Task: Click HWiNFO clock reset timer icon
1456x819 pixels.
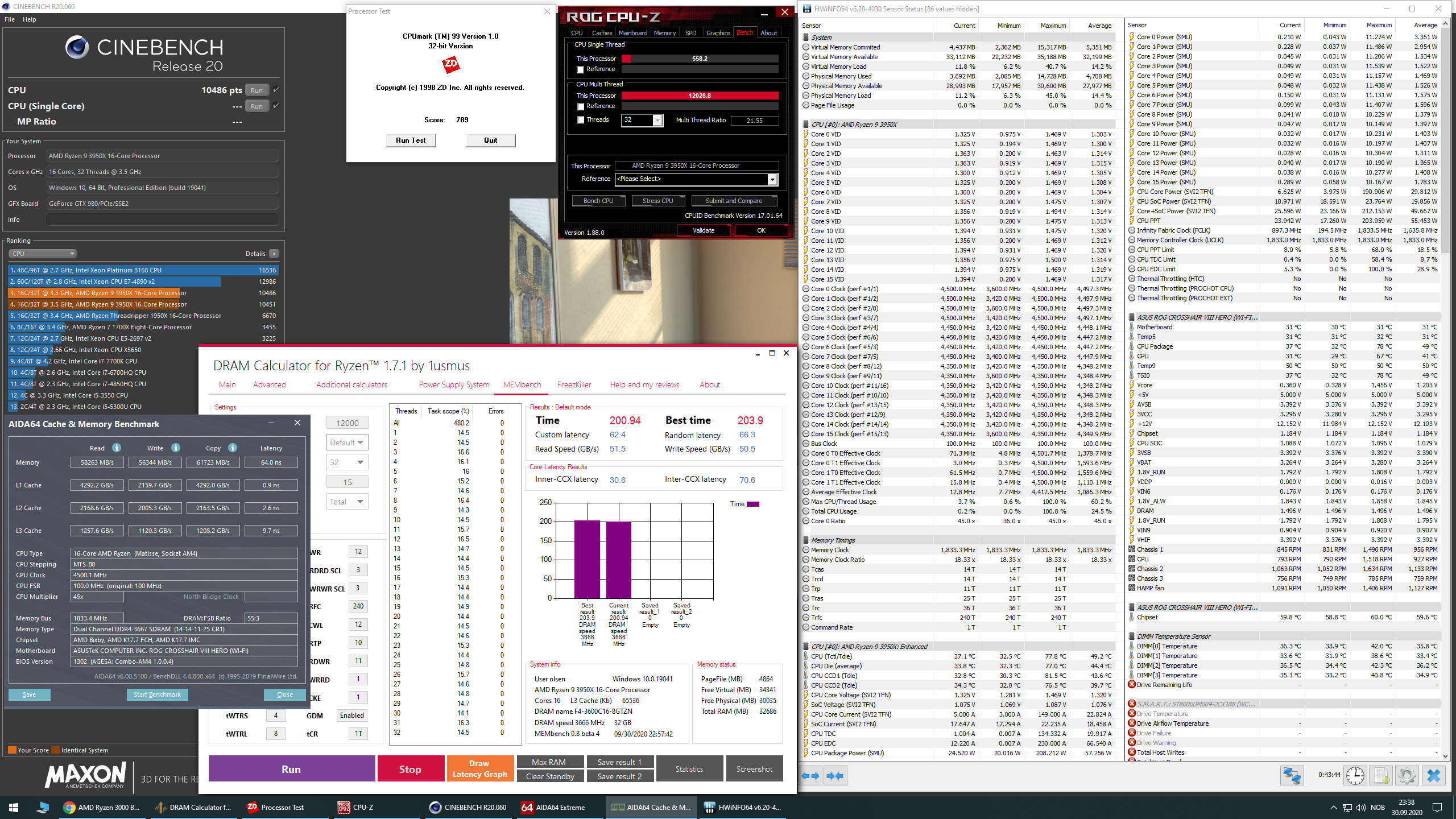Action: click(x=1355, y=776)
